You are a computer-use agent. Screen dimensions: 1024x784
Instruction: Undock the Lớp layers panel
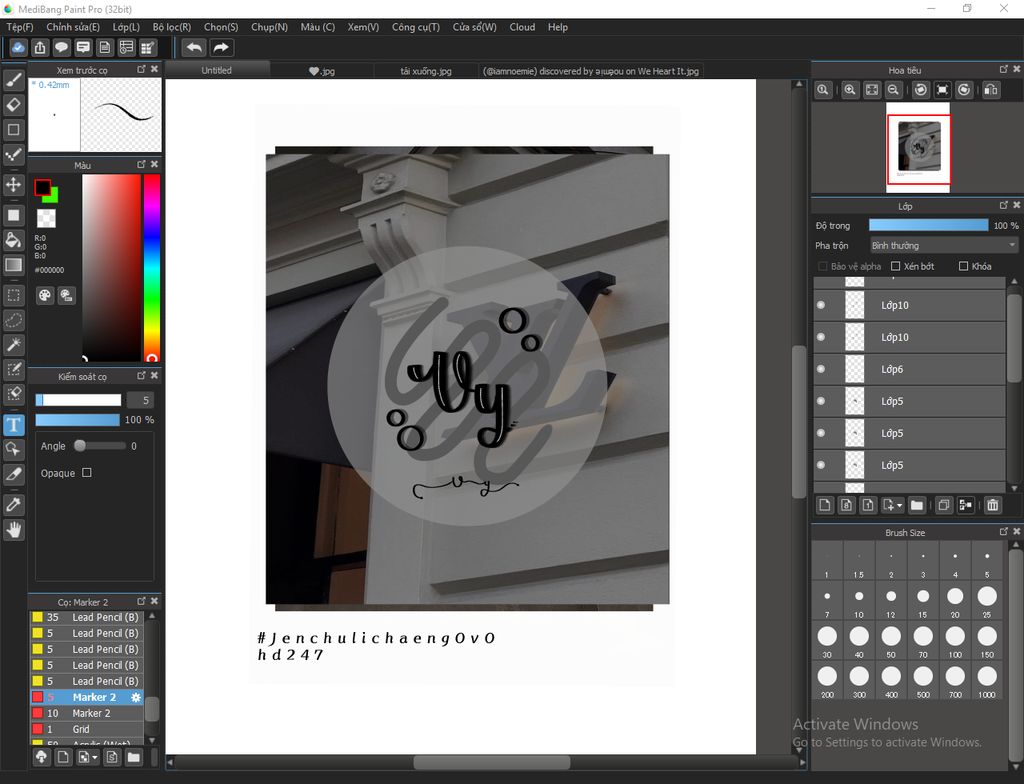click(1004, 205)
